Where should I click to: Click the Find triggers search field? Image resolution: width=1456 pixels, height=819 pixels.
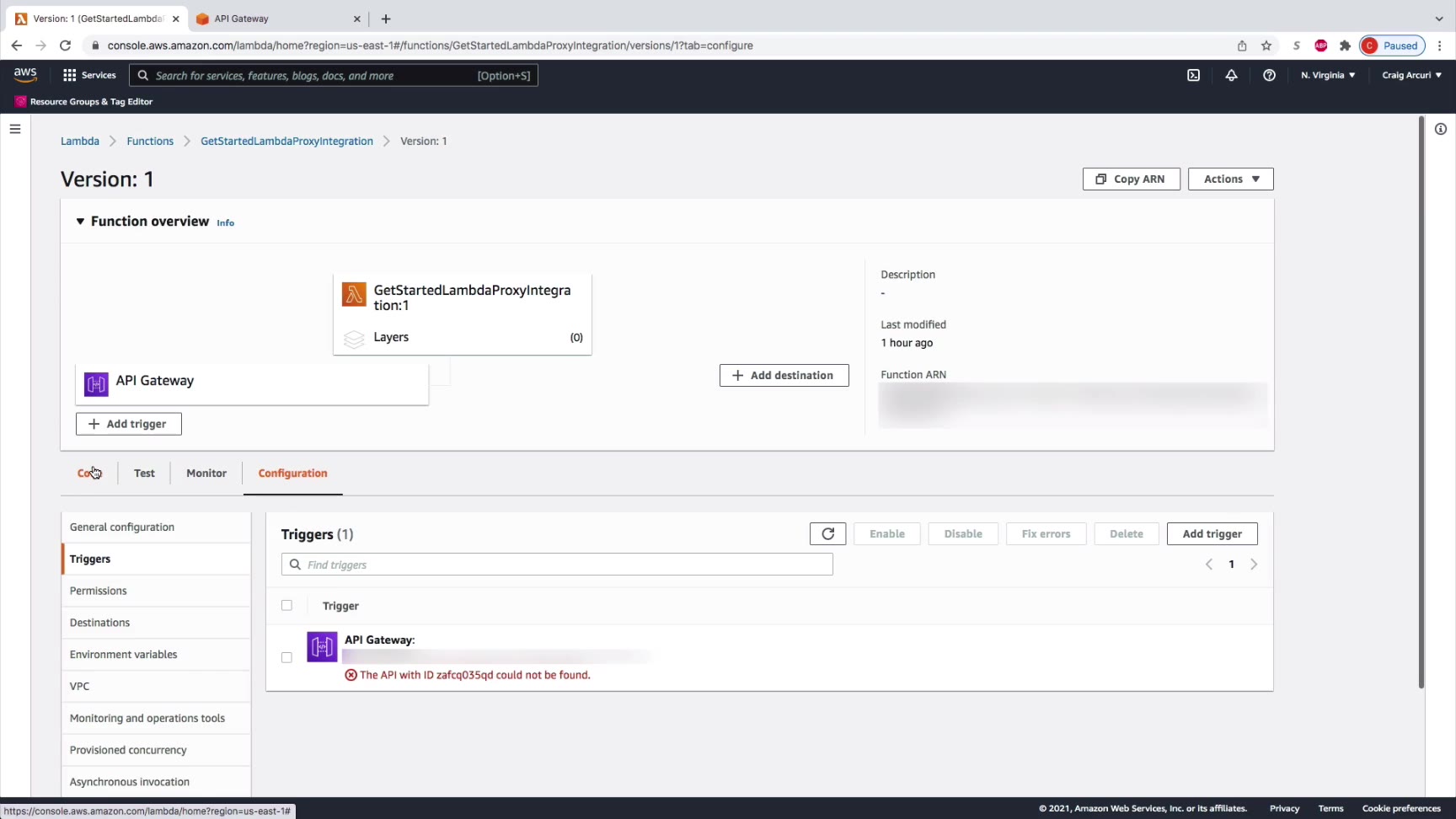pos(557,565)
